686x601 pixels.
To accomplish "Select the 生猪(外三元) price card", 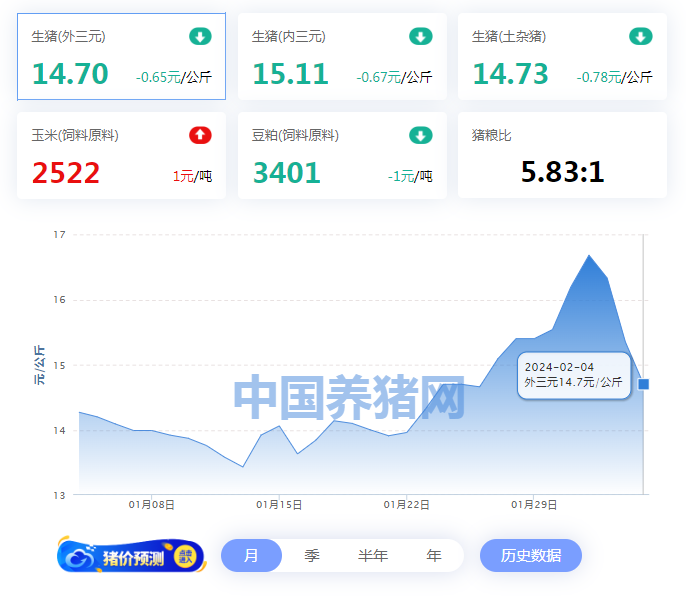I will coord(121,57).
